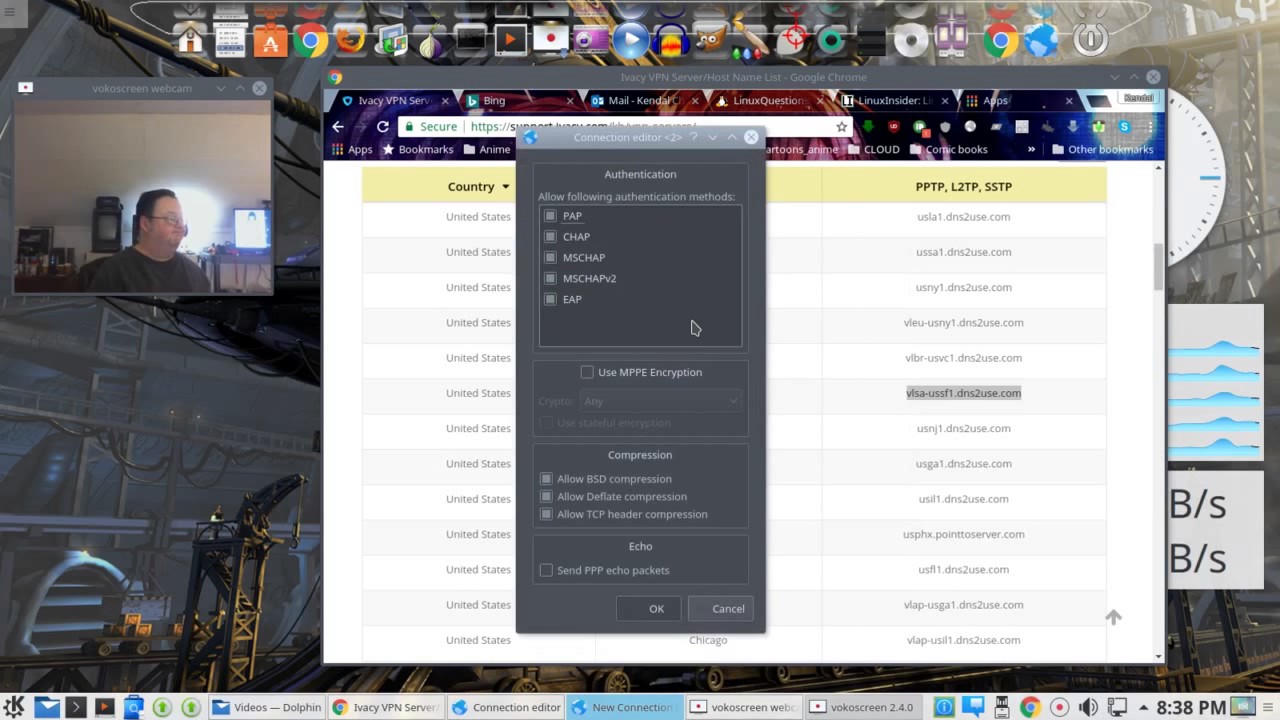Screen dimensions: 1280x720
Task: Reload the page in Chrome
Action: [x=382, y=127]
